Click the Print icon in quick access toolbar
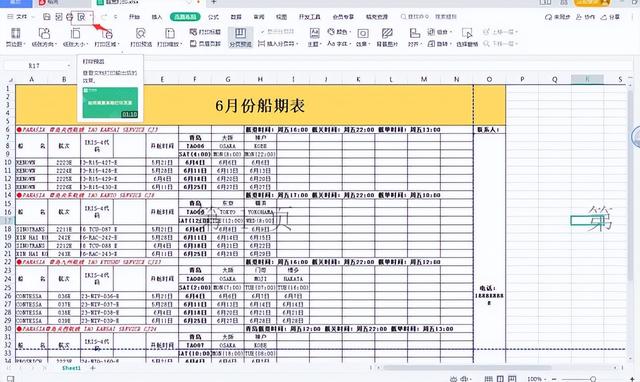 pyautogui.click(x=69, y=17)
